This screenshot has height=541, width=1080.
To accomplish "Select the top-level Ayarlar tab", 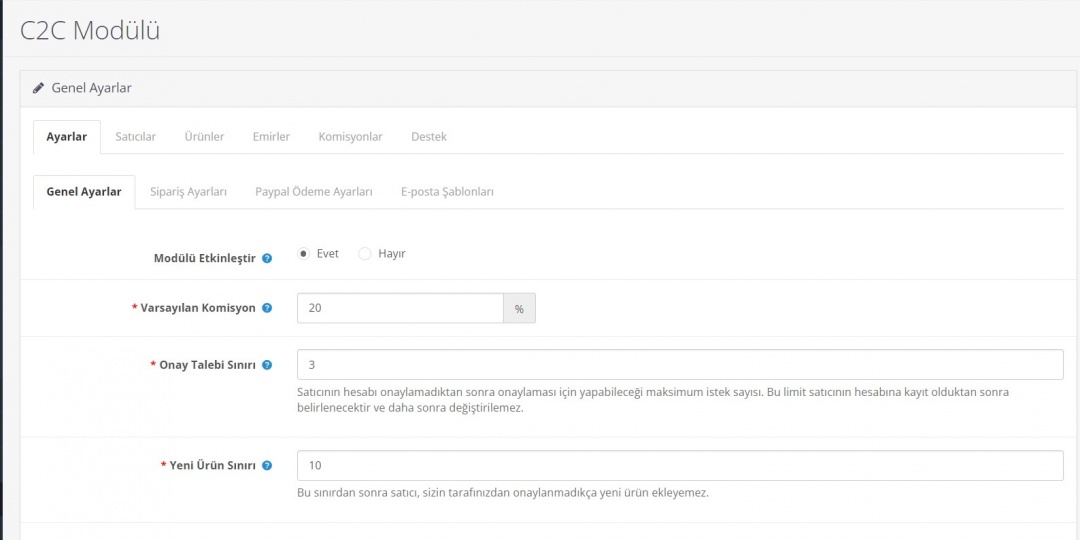I will click(67, 137).
